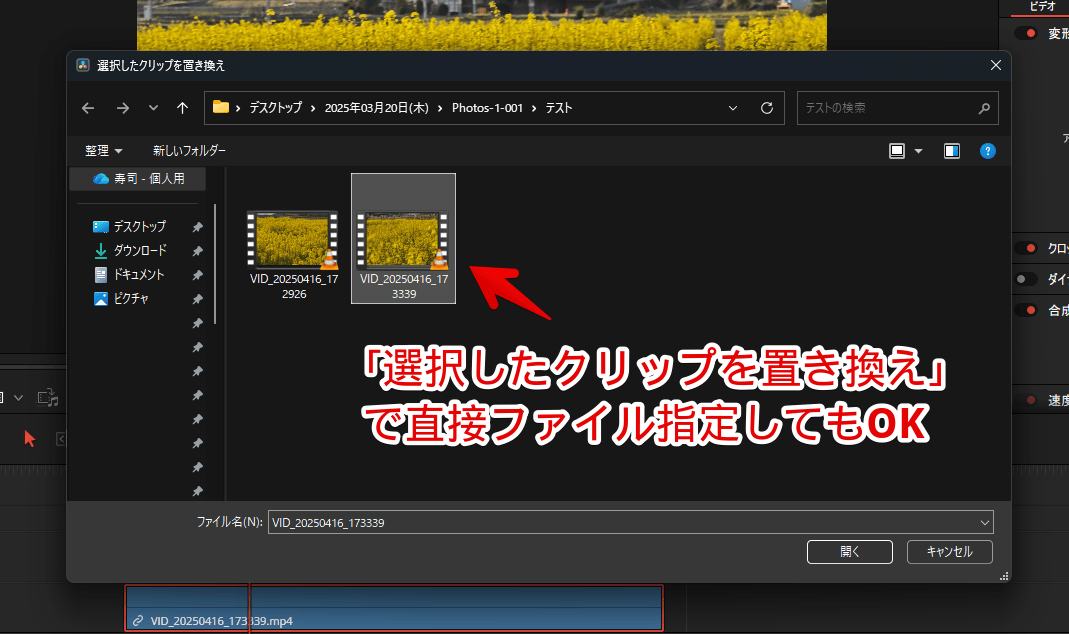Go up one folder level
Viewport: 1069px width, 634px height.
[x=182, y=108]
